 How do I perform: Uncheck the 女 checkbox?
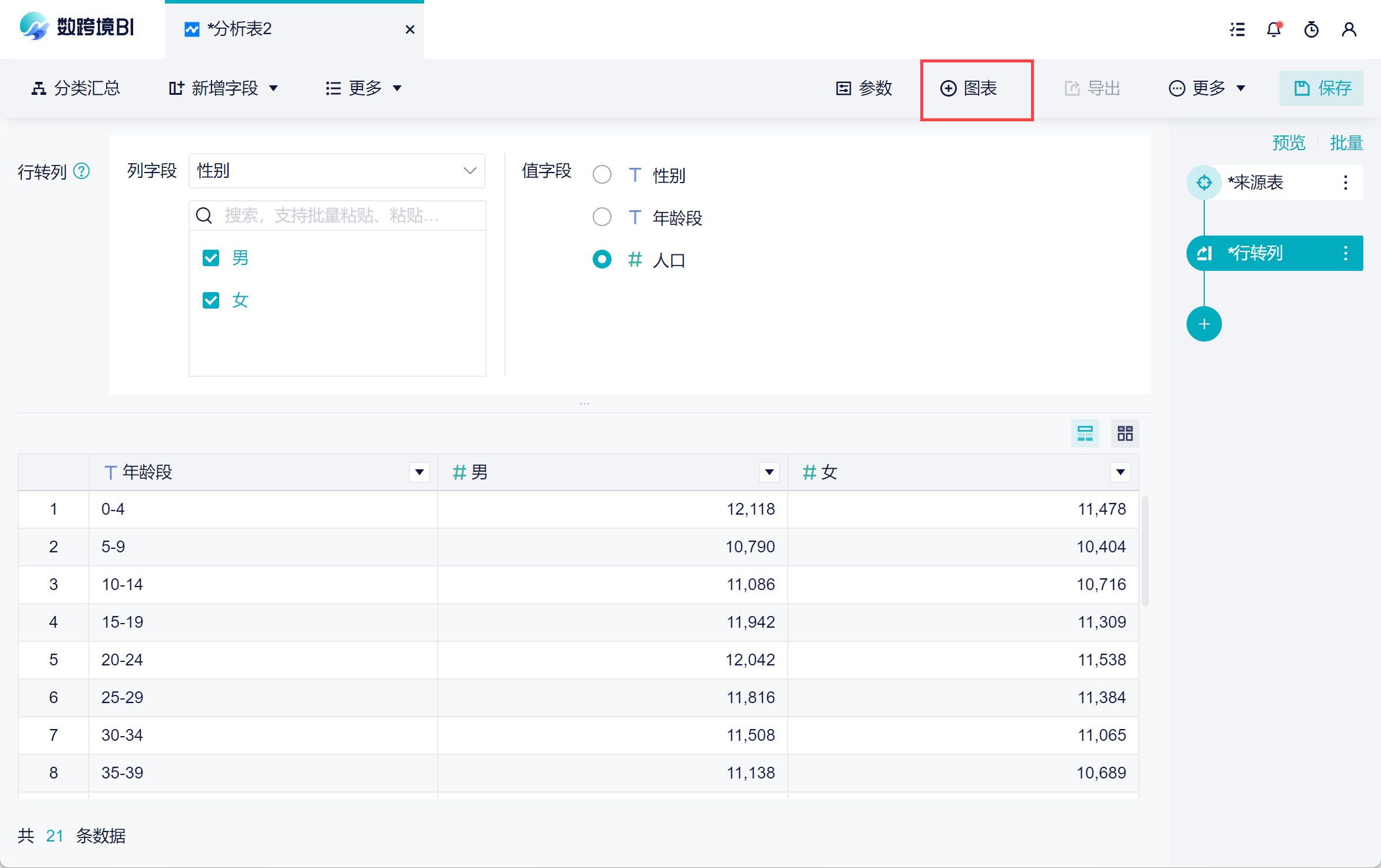pos(211,300)
